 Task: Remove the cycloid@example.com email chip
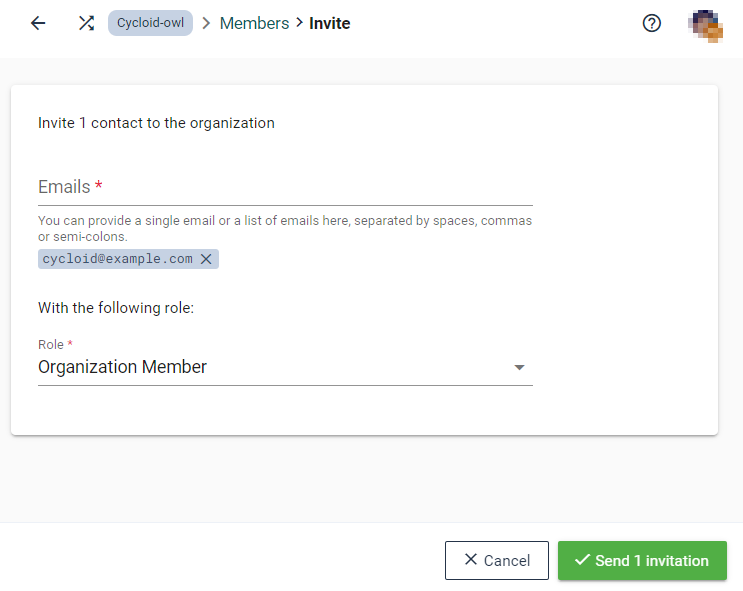pos(206,259)
